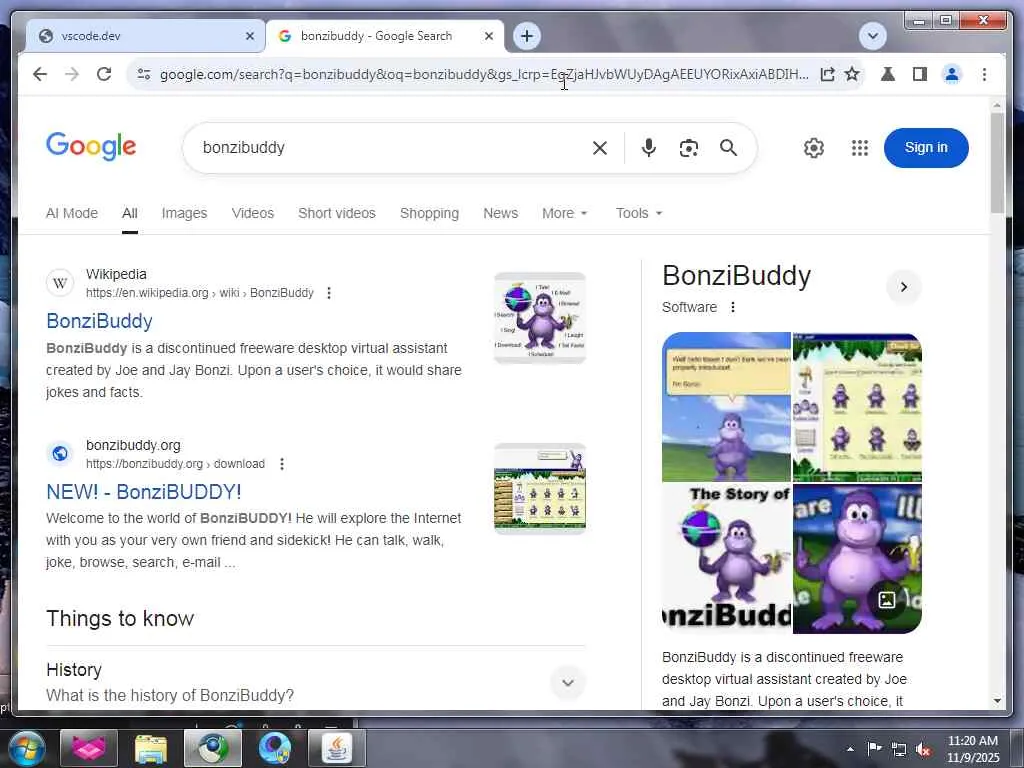
Task: Expand the History question
Action: coord(568,682)
